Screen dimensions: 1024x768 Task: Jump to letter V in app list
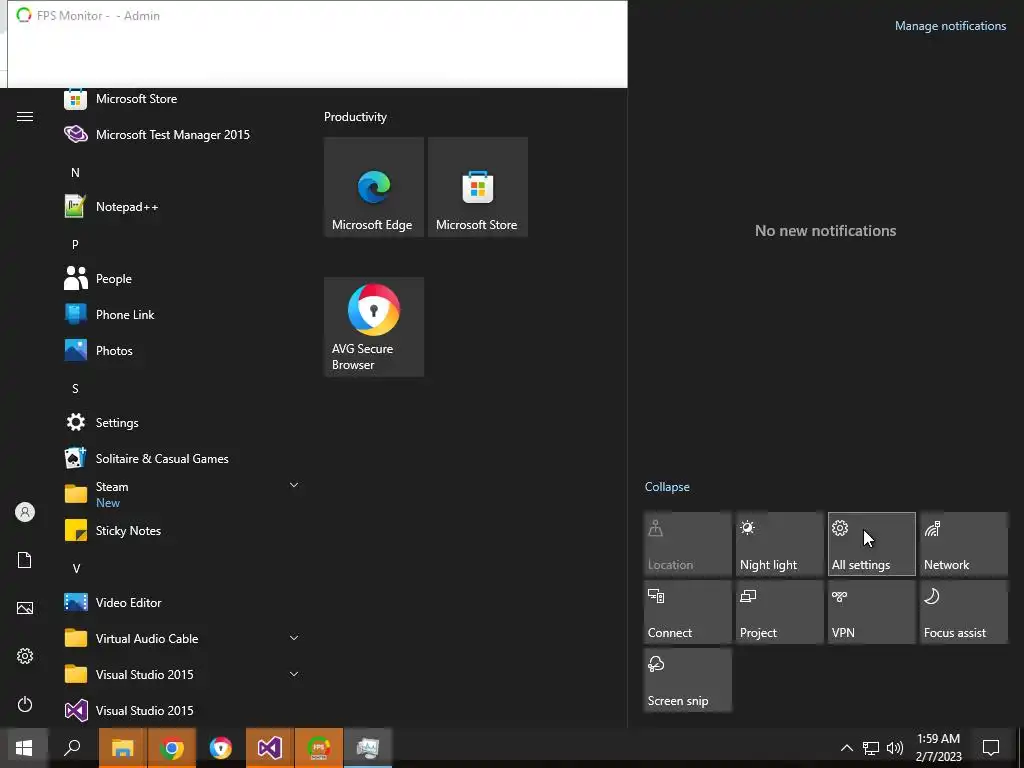point(76,568)
